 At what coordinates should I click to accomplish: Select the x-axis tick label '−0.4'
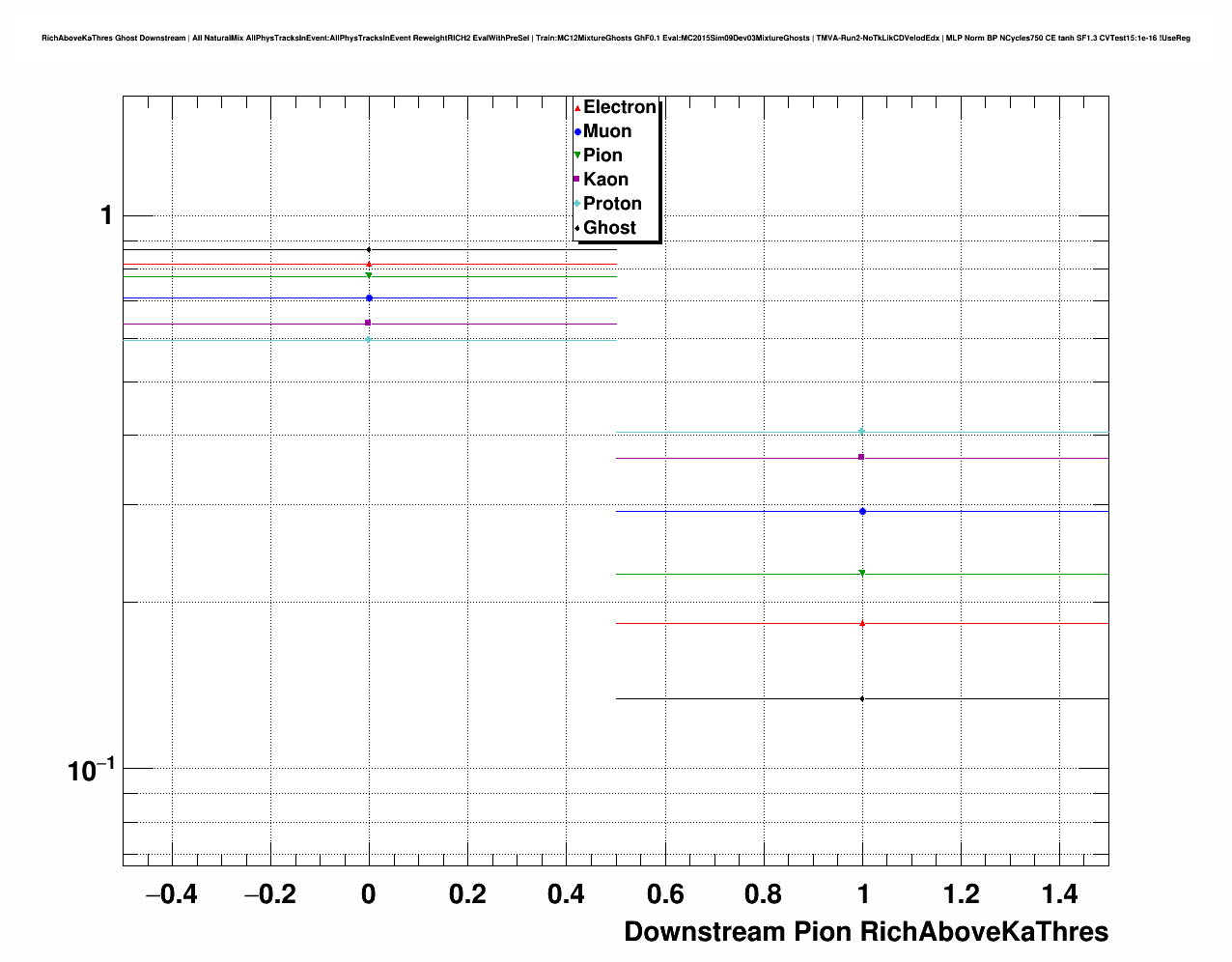171,895
